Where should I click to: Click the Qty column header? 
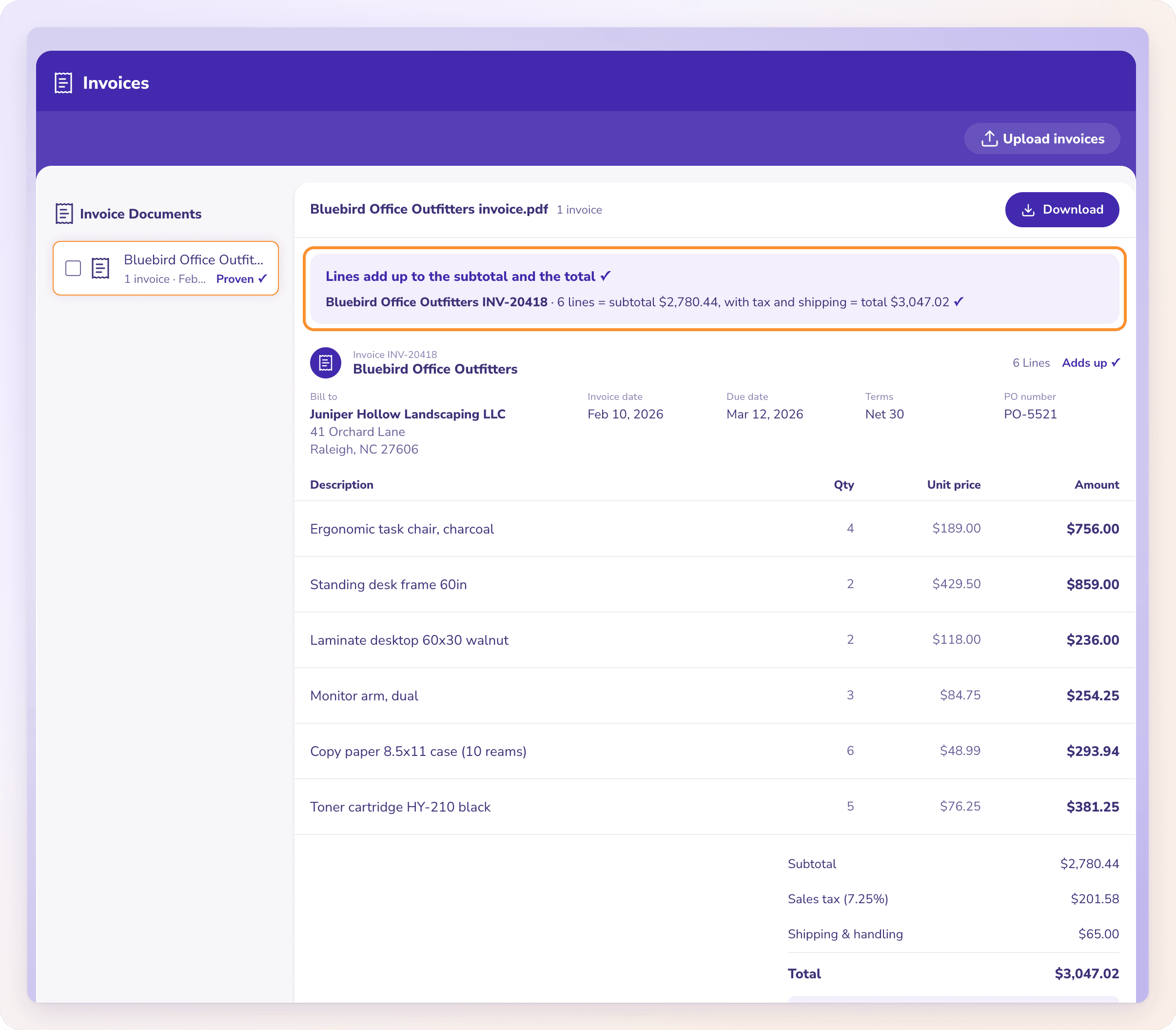point(844,485)
